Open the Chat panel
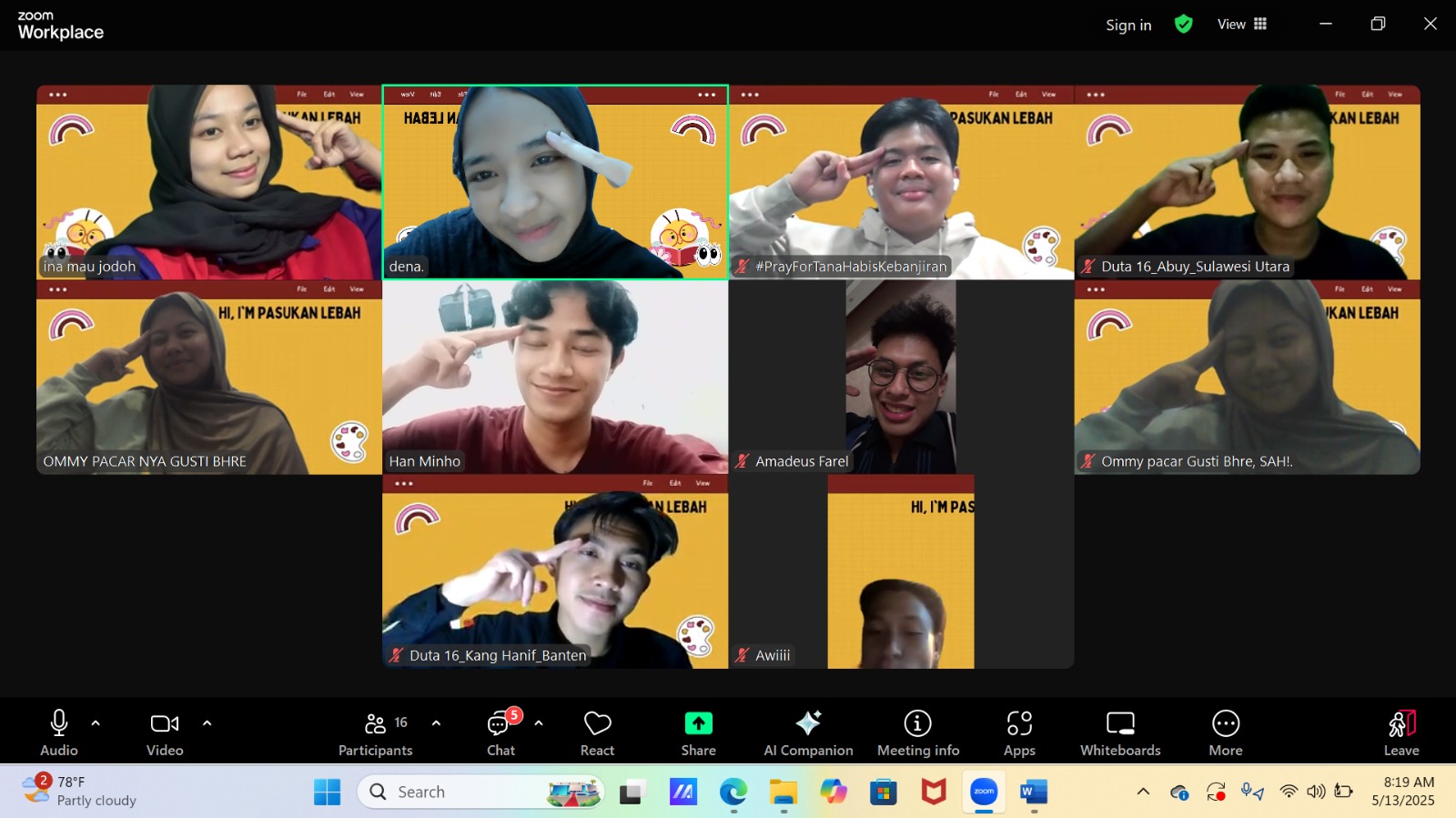 500,732
